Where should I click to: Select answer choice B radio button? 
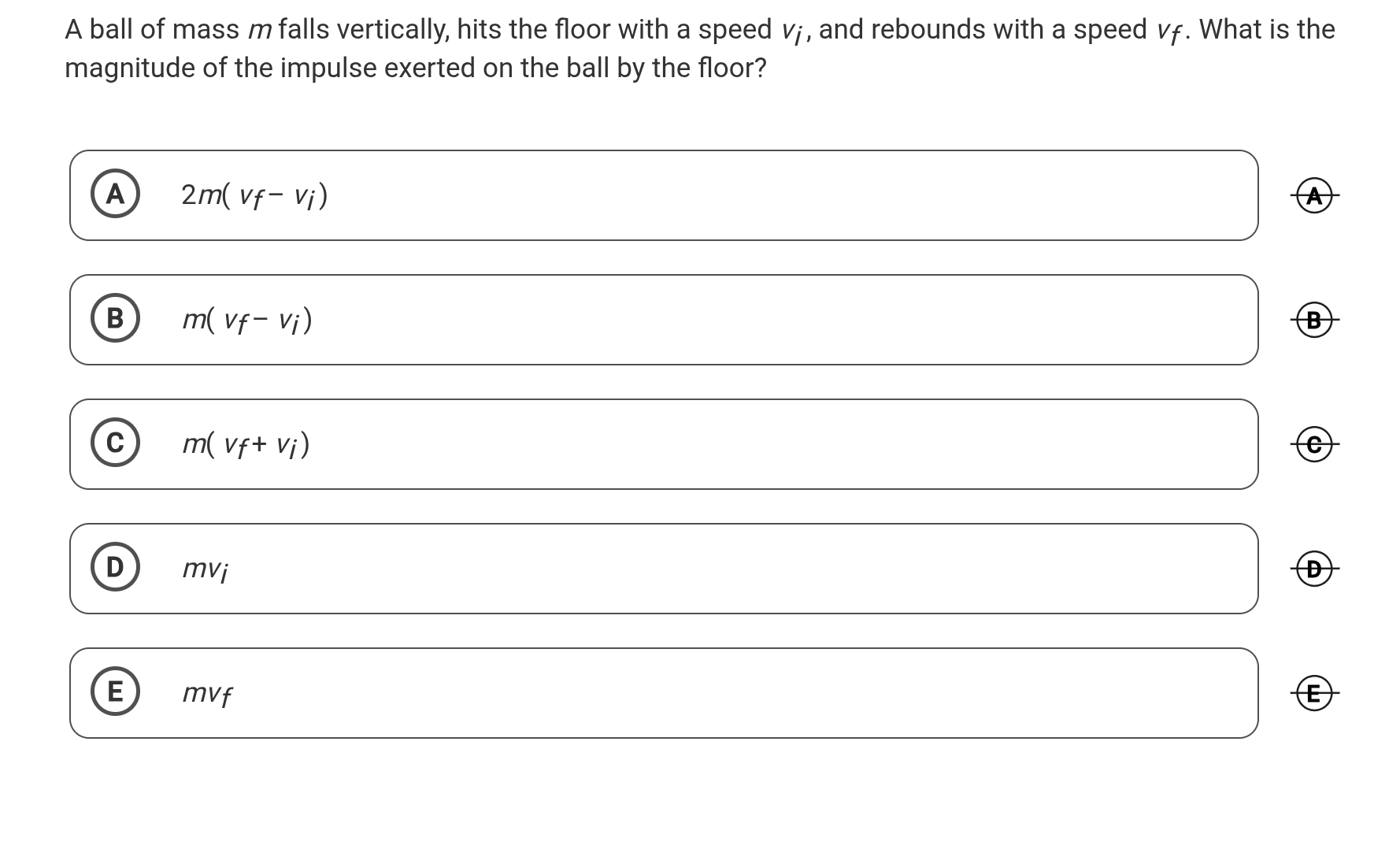[115, 319]
